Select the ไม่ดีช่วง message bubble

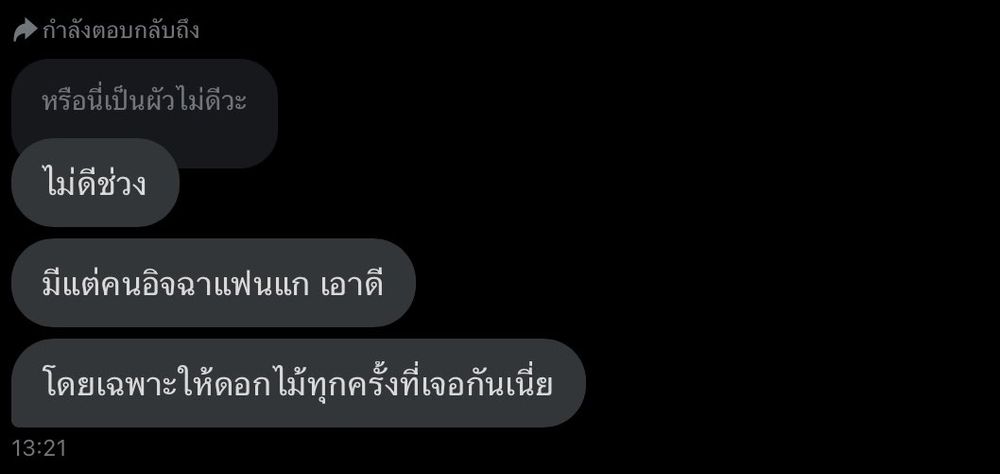coord(95,182)
